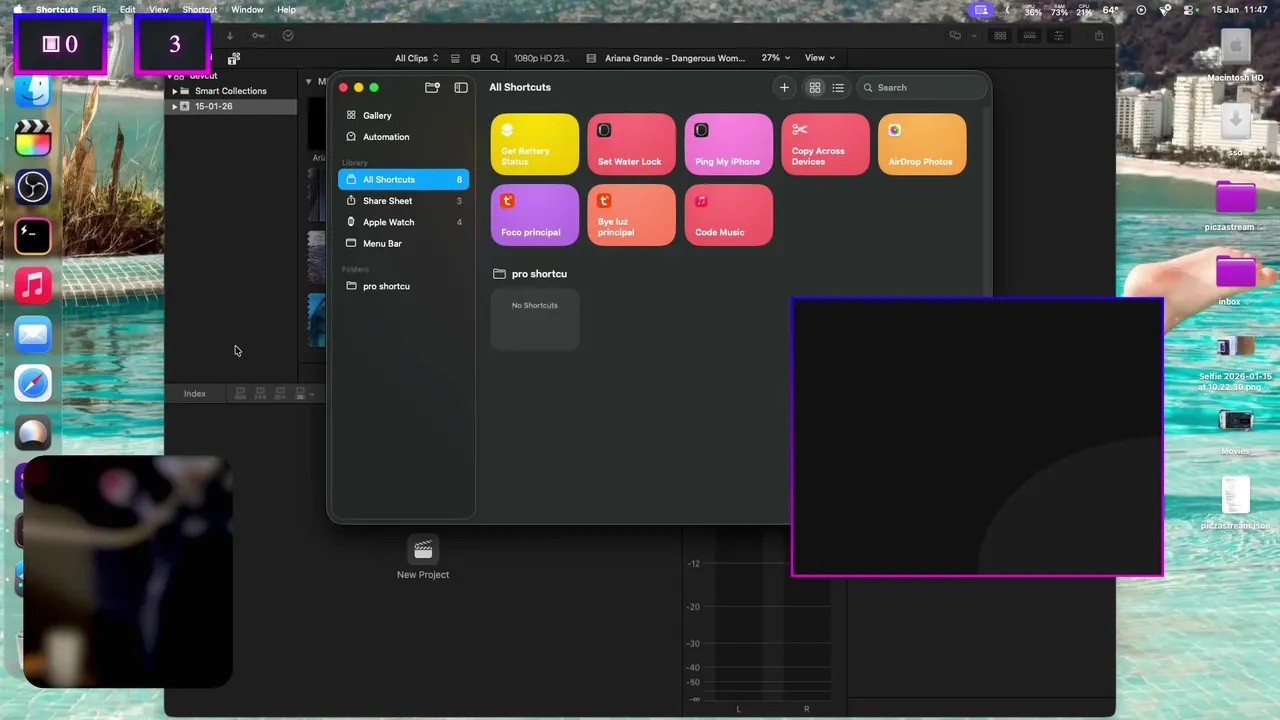Open the Shortcuts app menu
1280x720 pixels.
tap(57, 9)
